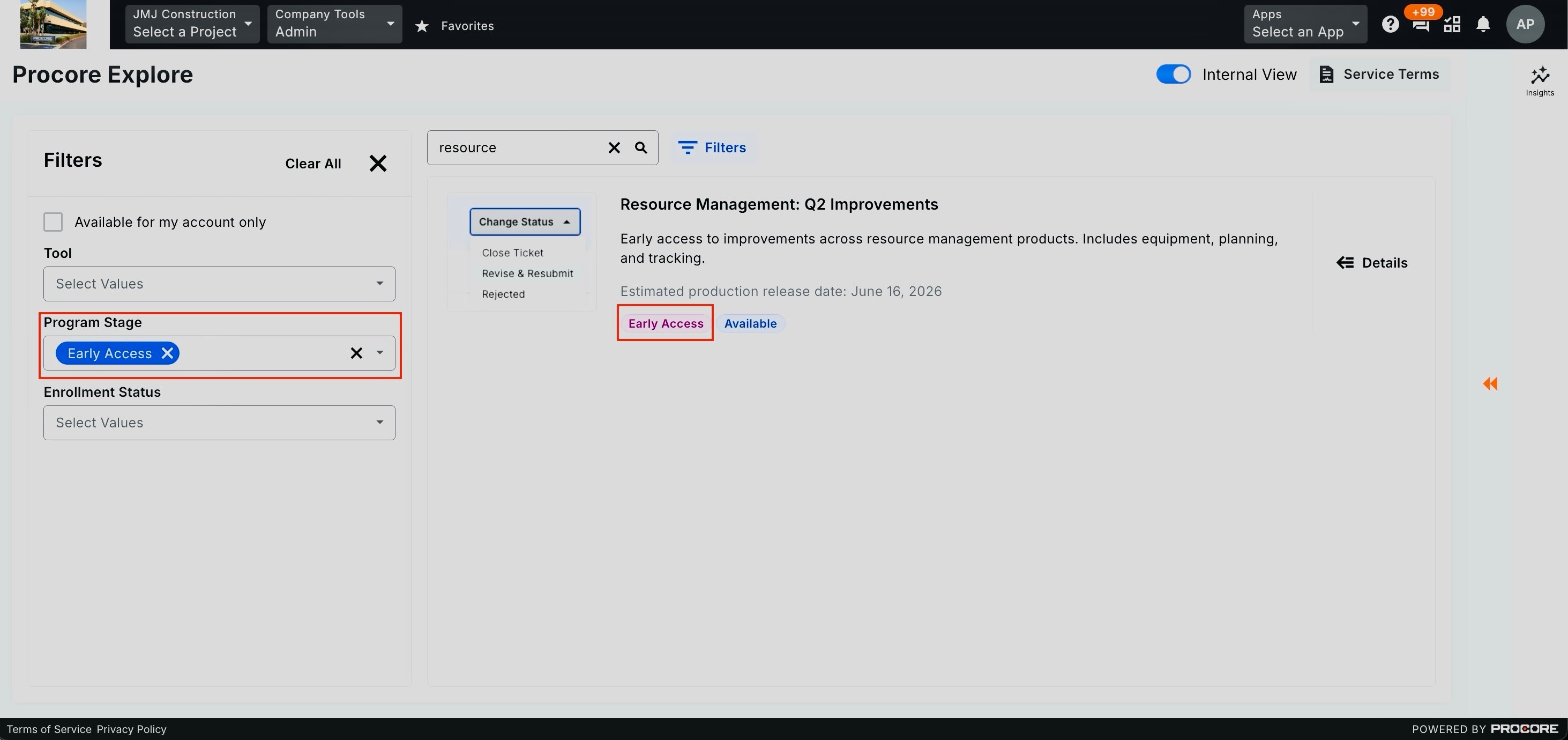
Task: Open JMJ Construction project selector
Action: point(192,24)
